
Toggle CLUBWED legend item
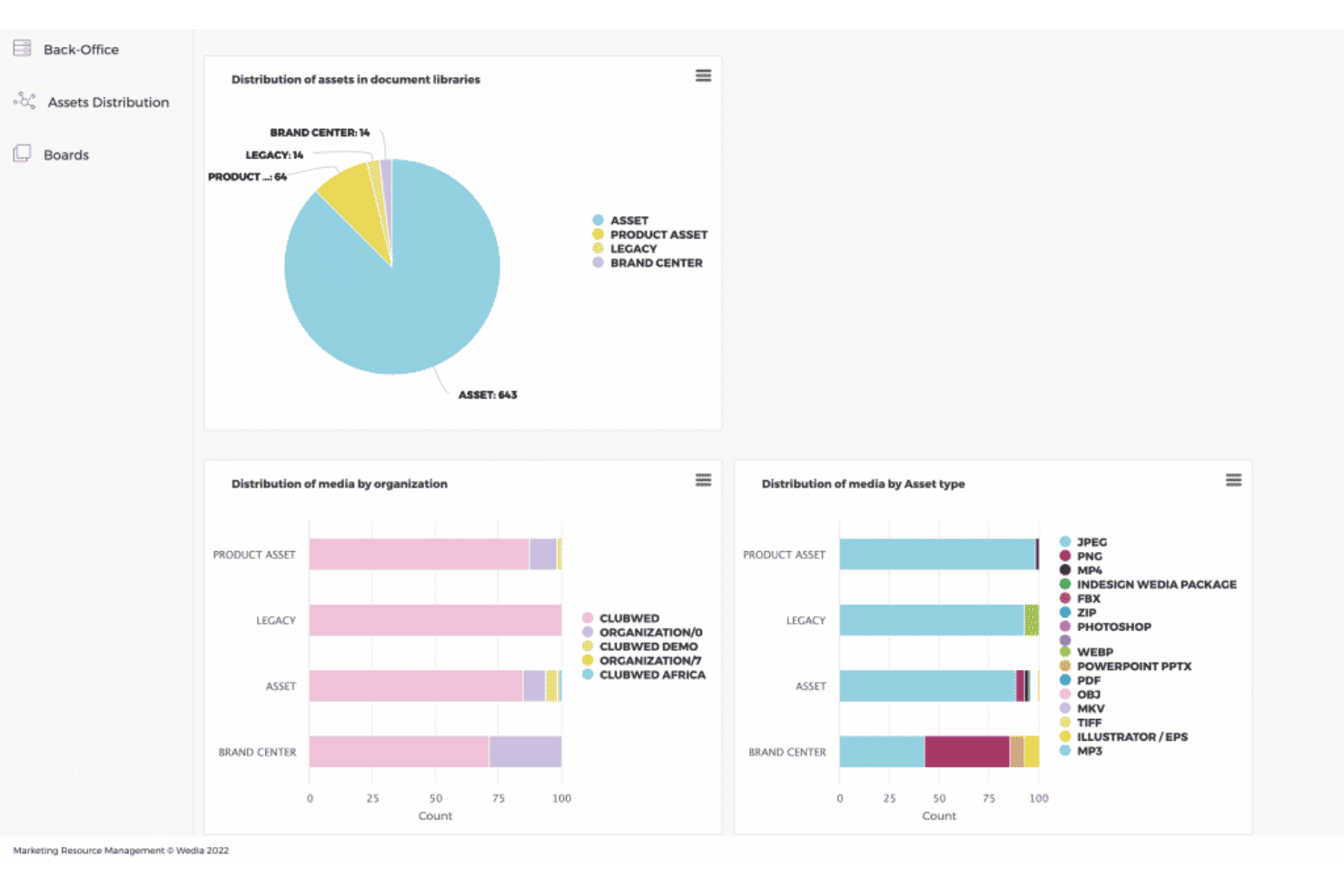(620, 618)
